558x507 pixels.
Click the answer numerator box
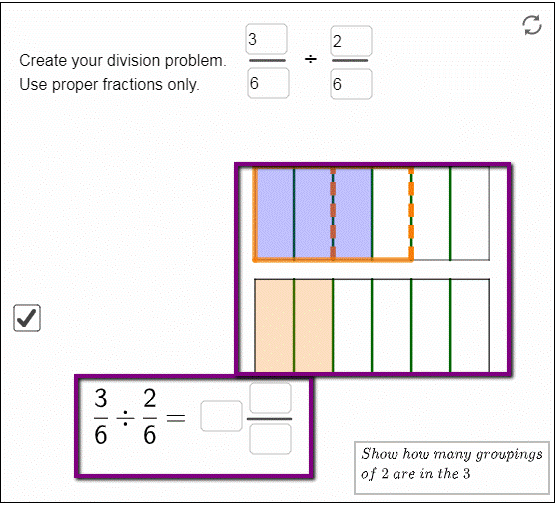point(270,398)
